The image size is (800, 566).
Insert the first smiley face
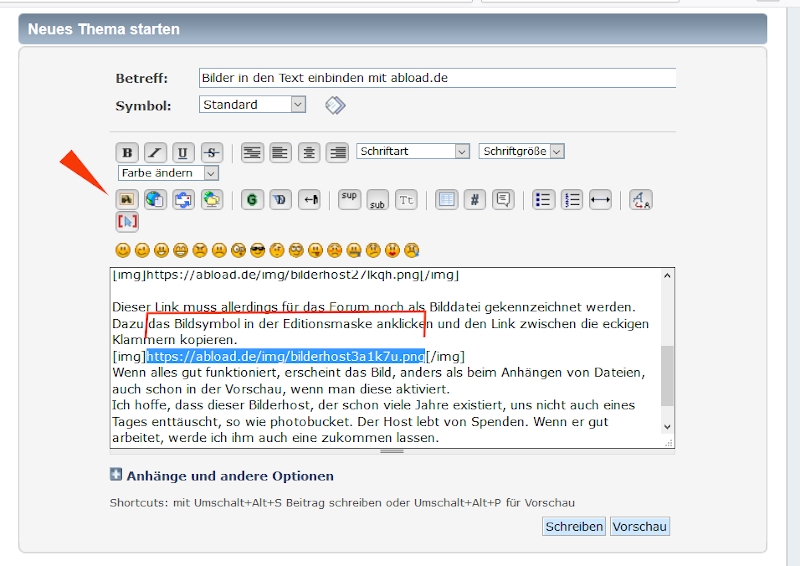point(123,250)
